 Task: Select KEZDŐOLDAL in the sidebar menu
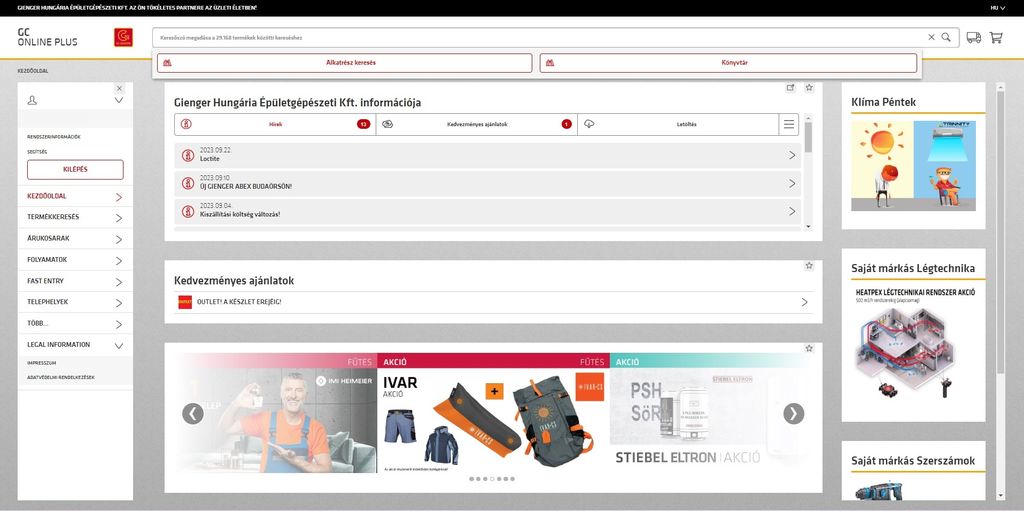(x=75, y=196)
